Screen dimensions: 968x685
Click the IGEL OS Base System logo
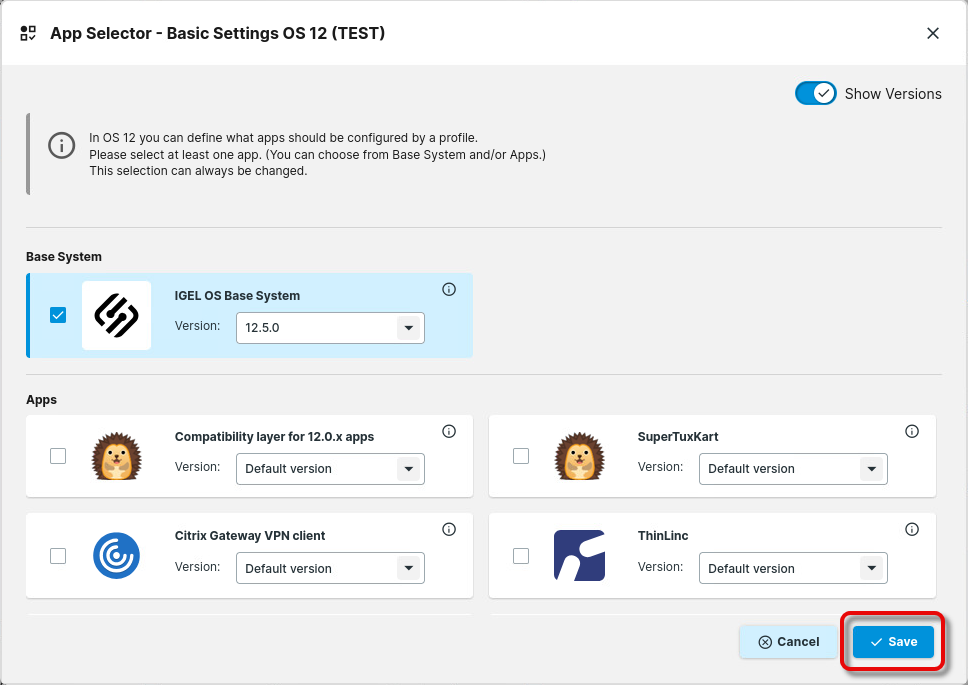[116, 315]
